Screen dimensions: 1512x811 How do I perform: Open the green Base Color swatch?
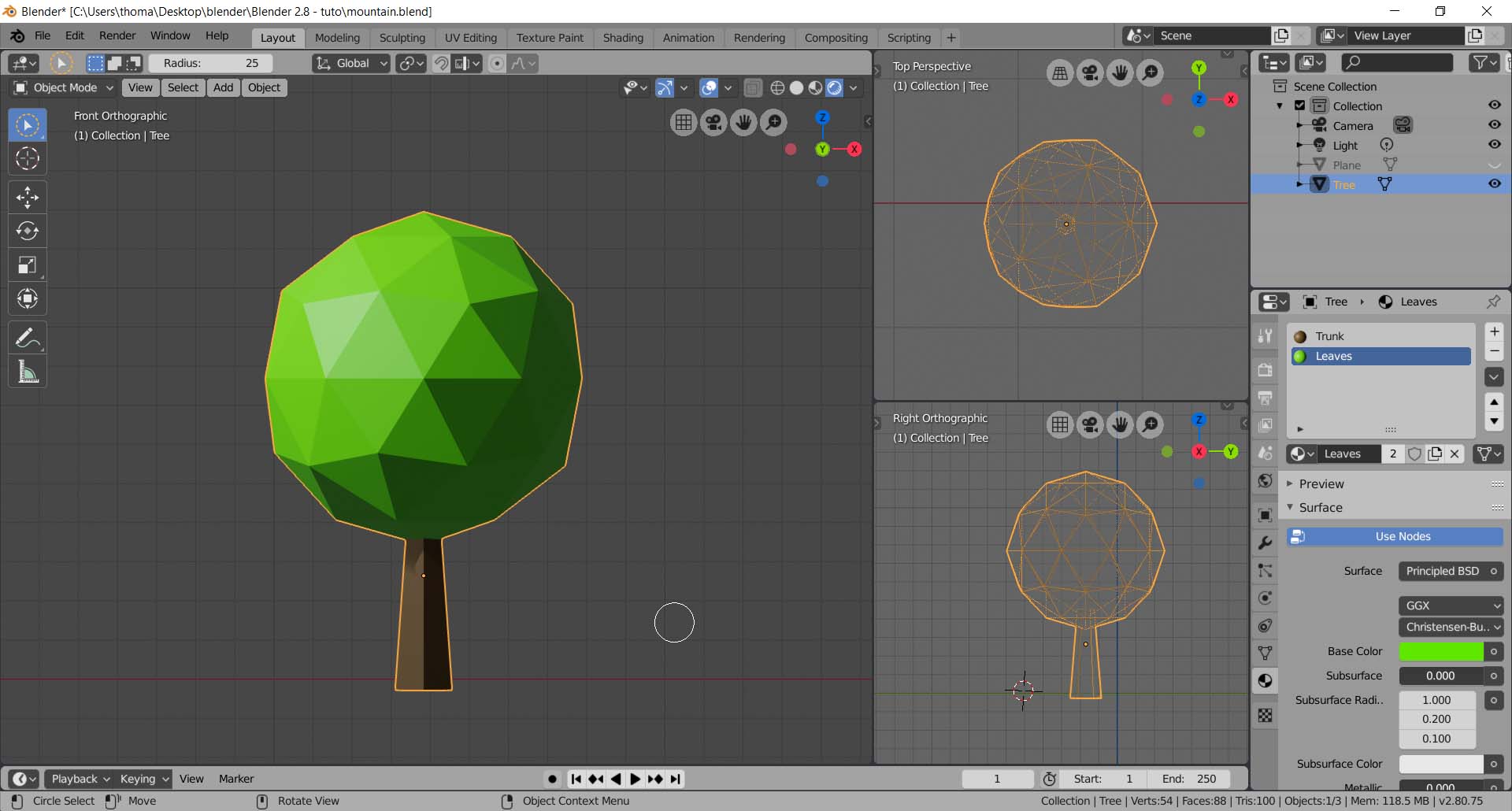tap(1440, 651)
